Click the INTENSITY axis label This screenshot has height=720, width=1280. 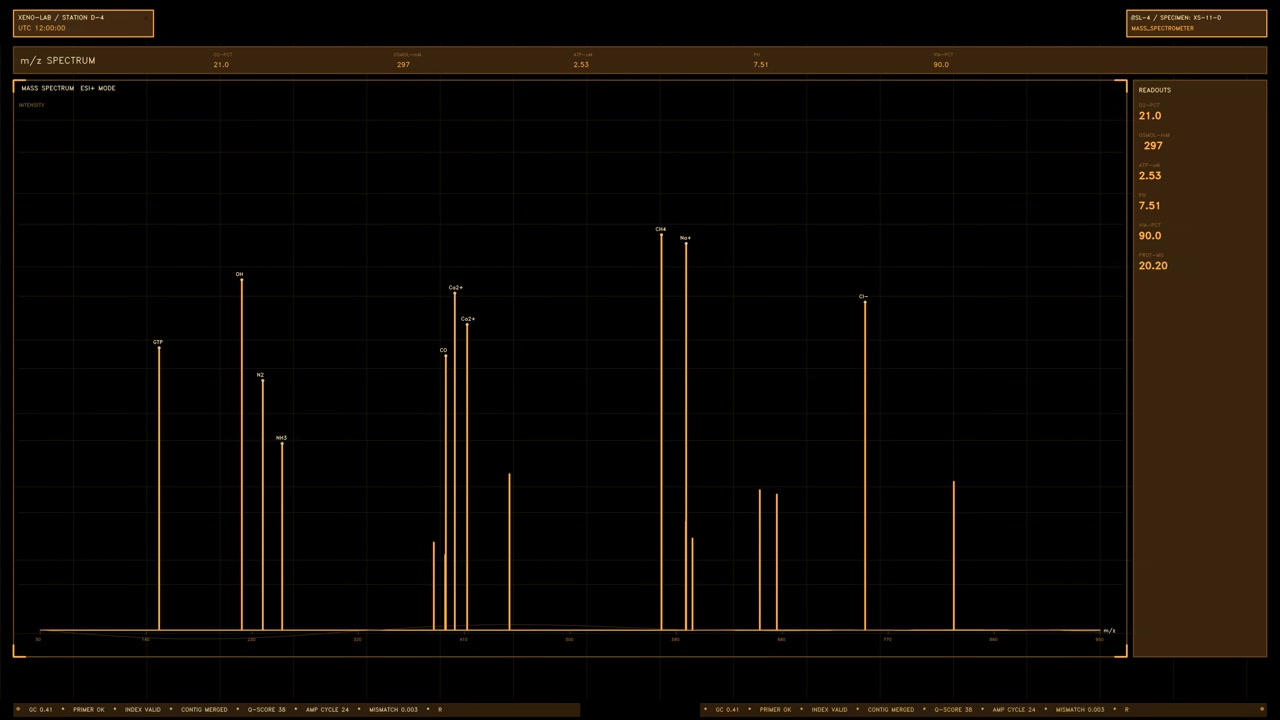(x=31, y=105)
